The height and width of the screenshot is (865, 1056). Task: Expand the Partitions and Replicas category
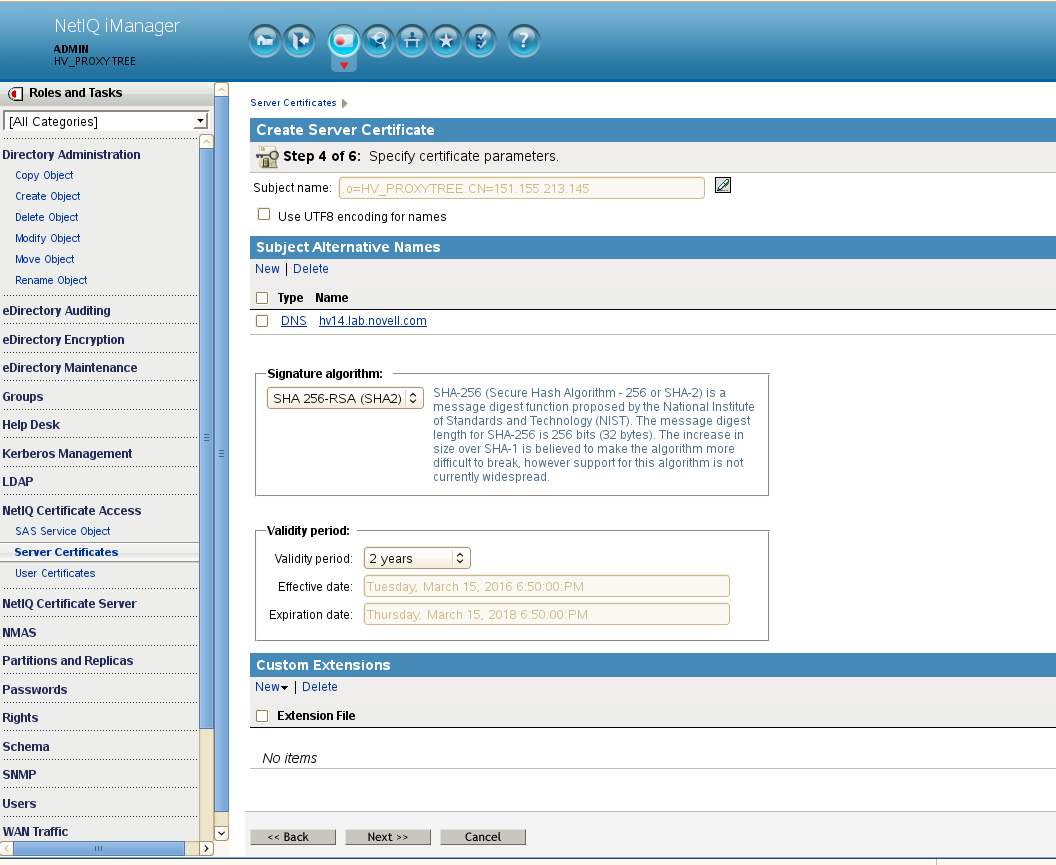tap(68, 661)
